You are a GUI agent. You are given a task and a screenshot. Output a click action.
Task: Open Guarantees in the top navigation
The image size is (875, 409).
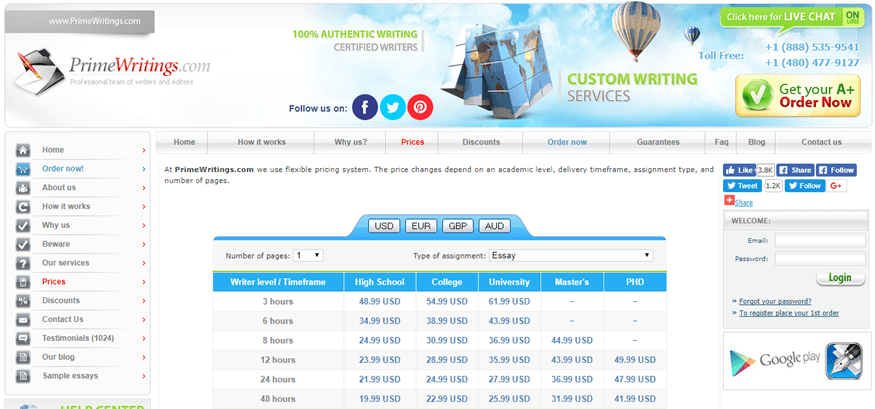tap(658, 142)
